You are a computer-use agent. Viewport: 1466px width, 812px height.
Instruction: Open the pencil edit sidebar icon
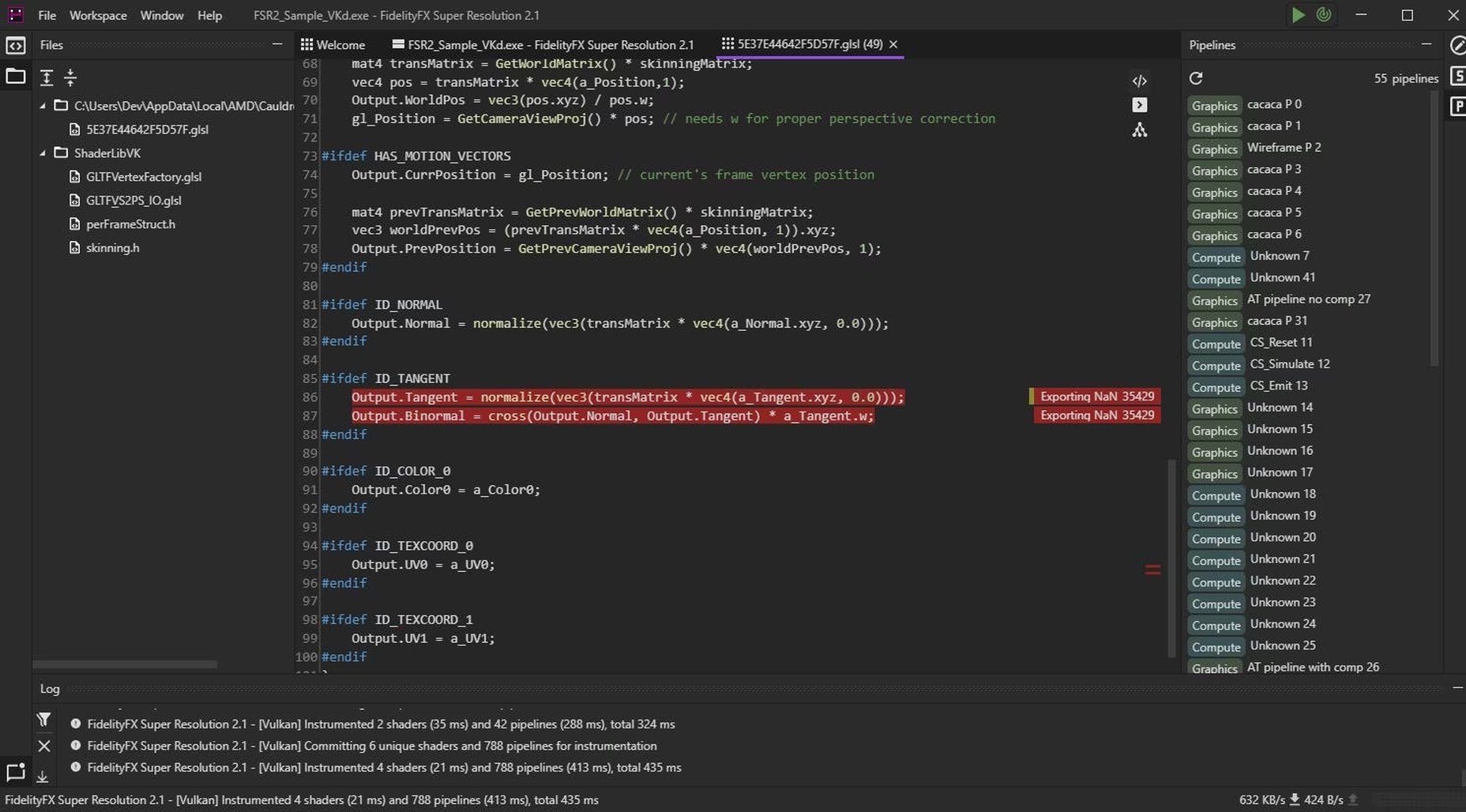tap(1458, 46)
